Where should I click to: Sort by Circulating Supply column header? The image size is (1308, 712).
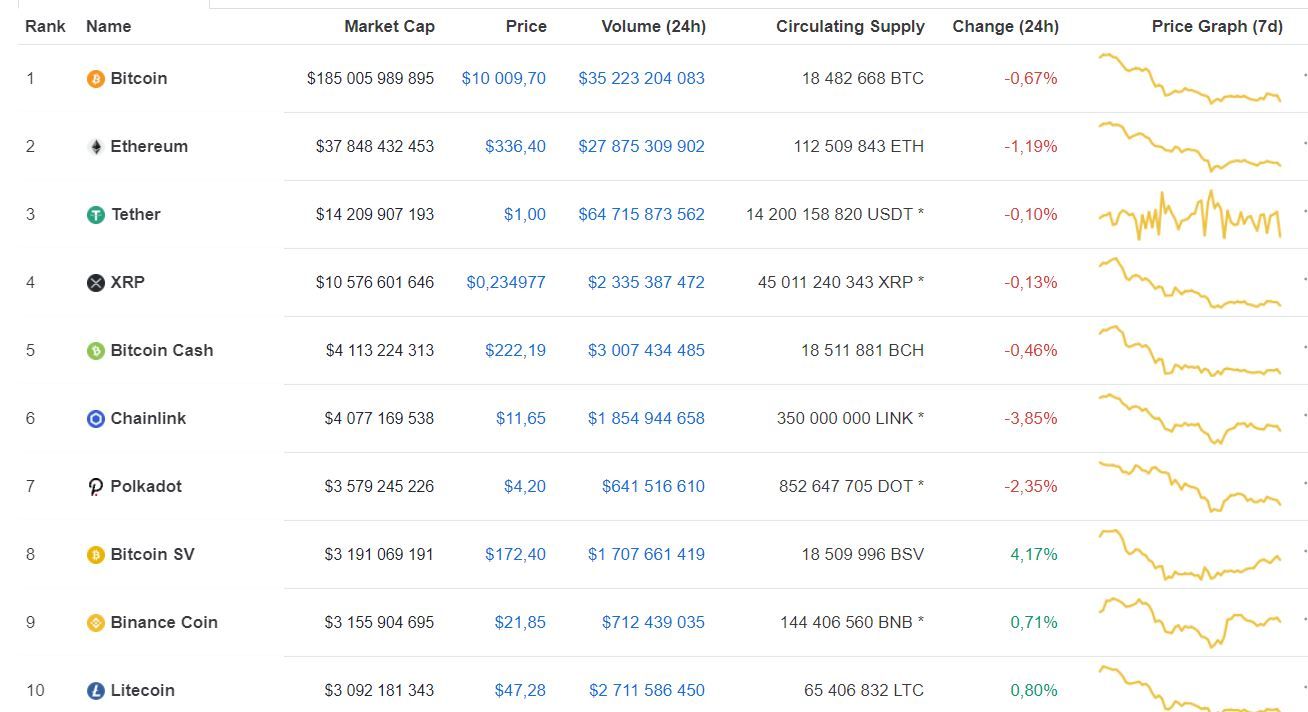click(x=850, y=26)
